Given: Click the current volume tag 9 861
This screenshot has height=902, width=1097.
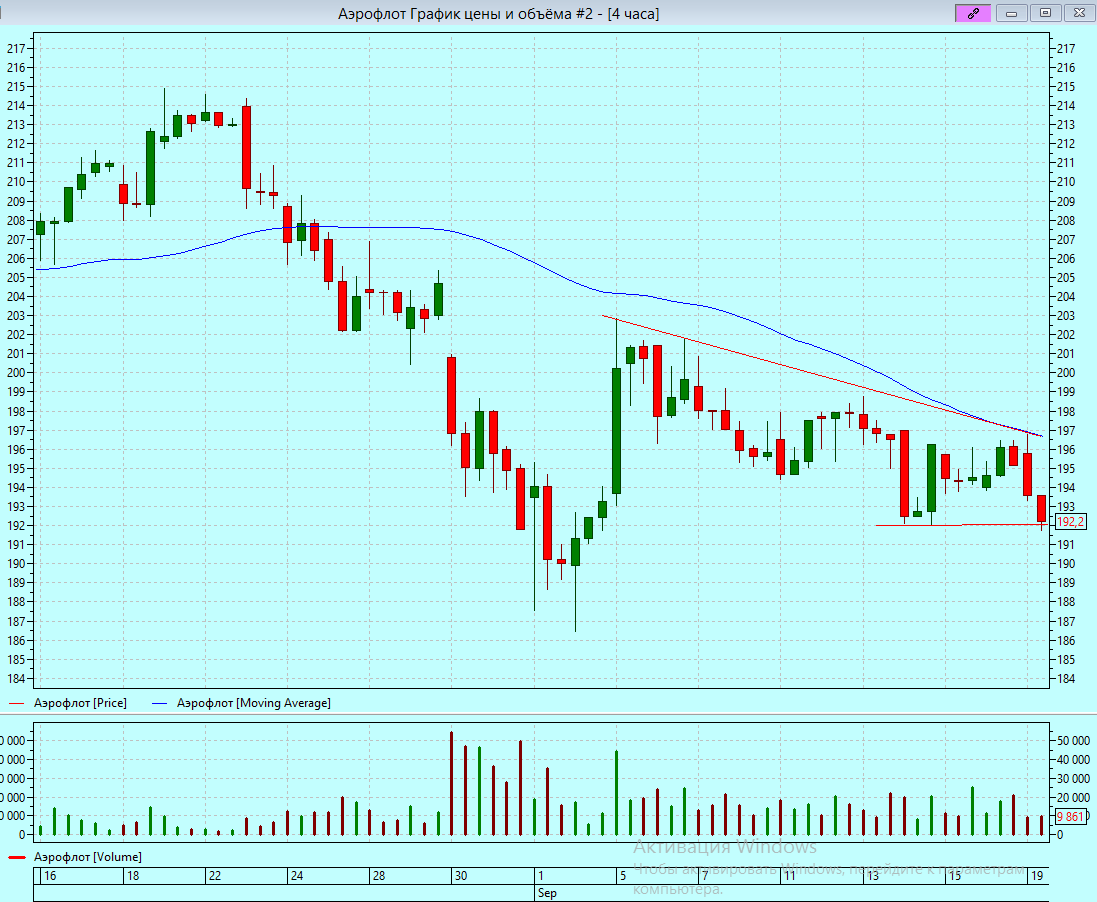Looking at the screenshot, I should coord(1070,817).
